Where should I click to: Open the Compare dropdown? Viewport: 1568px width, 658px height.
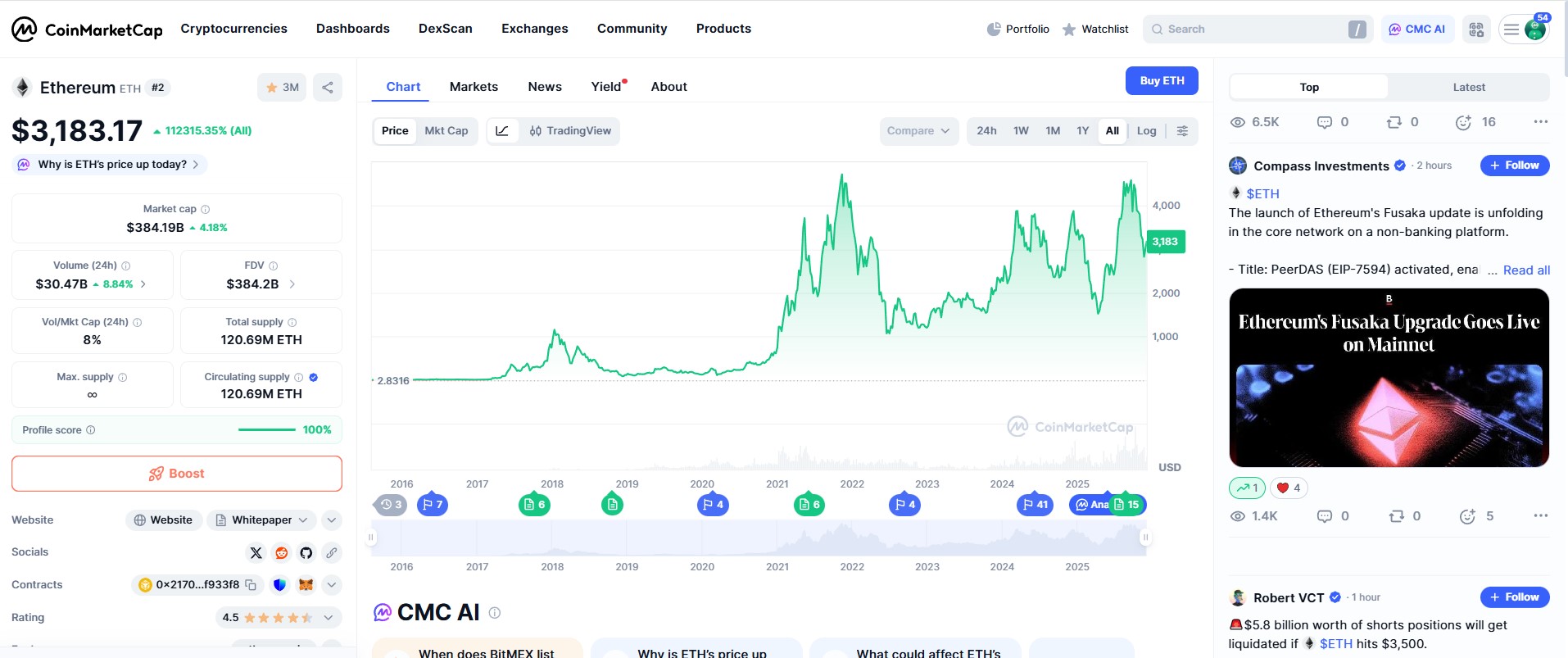click(918, 131)
